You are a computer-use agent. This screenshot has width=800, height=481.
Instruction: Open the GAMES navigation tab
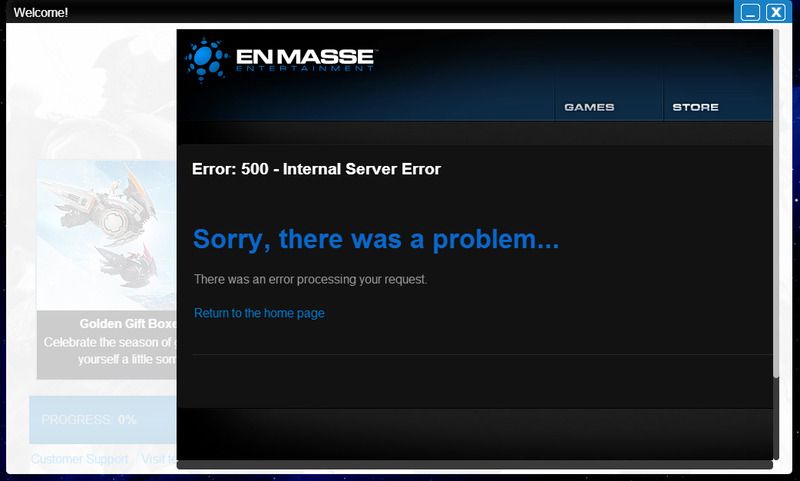[589, 107]
